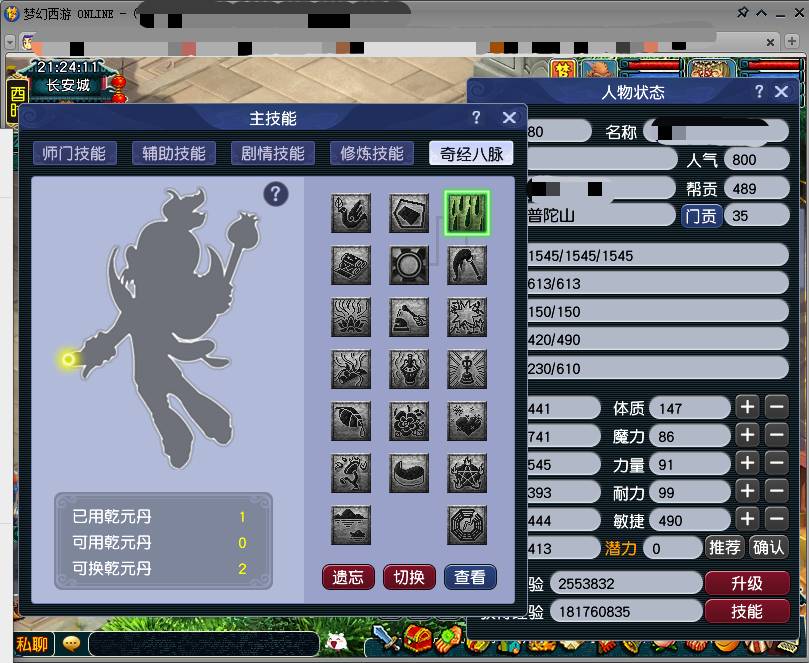
Task: Select the book skill icon
Action: tap(409, 213)
